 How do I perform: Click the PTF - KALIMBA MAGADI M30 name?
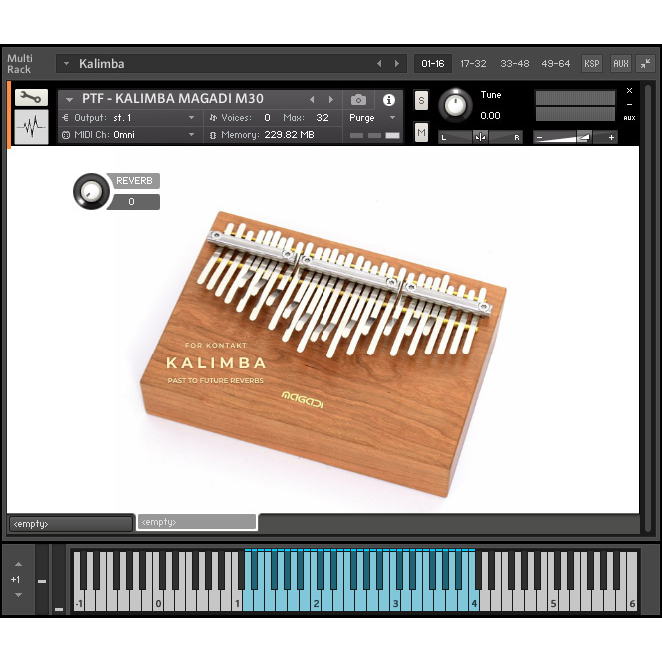(173, 99)
